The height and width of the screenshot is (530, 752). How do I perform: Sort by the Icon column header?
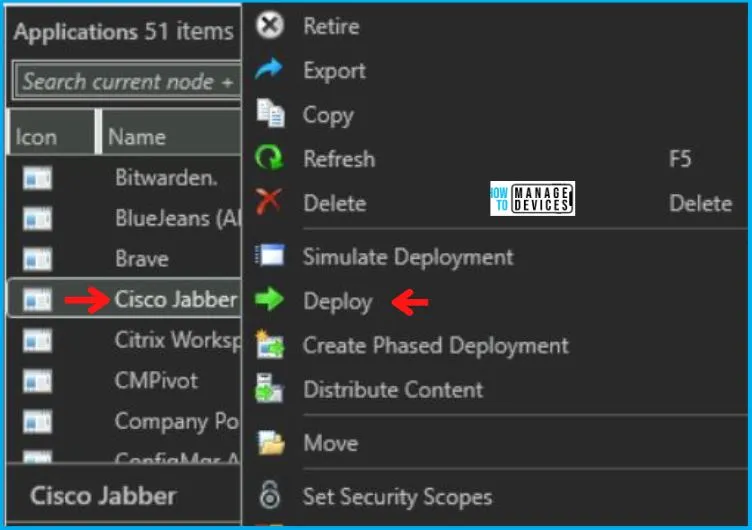pyautogui.click(x=51, y=132)
